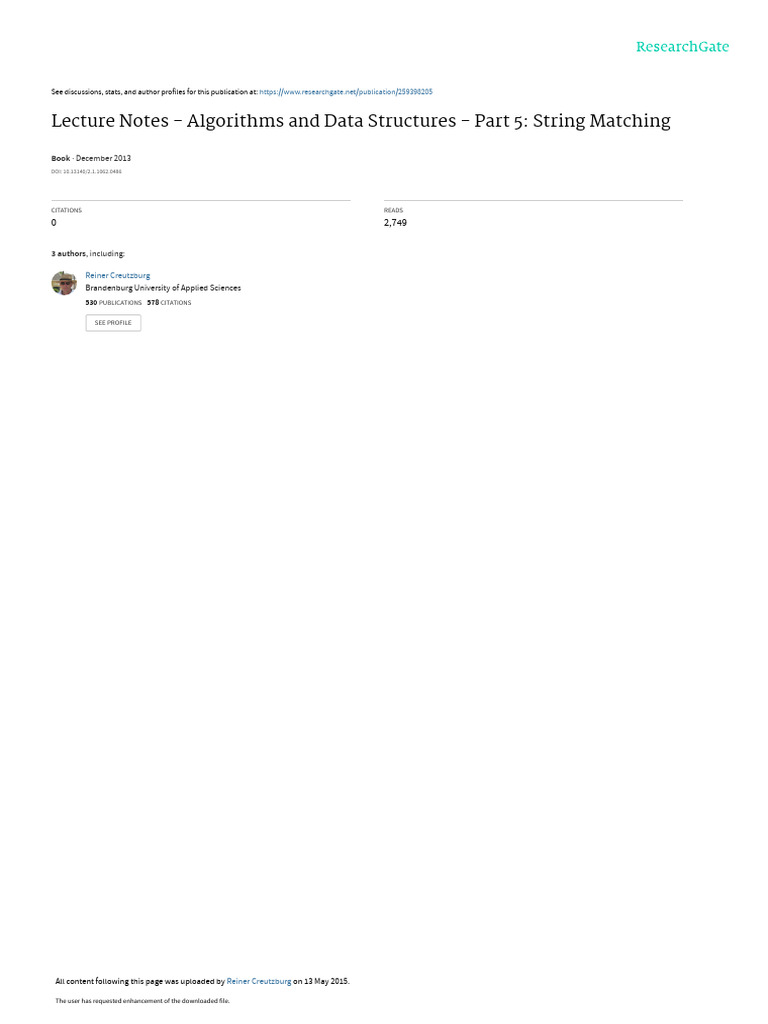
Task: Click the citations count 0
Action: (x=54, y=223)
